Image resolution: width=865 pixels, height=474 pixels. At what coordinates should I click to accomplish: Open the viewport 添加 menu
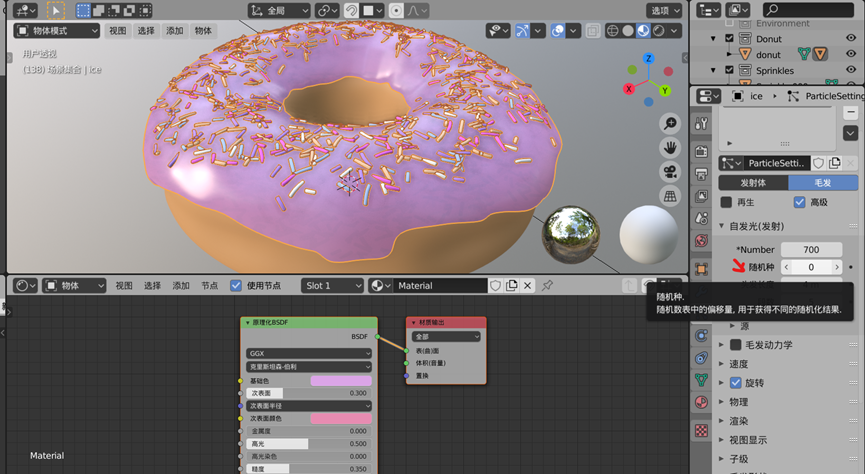175,31
